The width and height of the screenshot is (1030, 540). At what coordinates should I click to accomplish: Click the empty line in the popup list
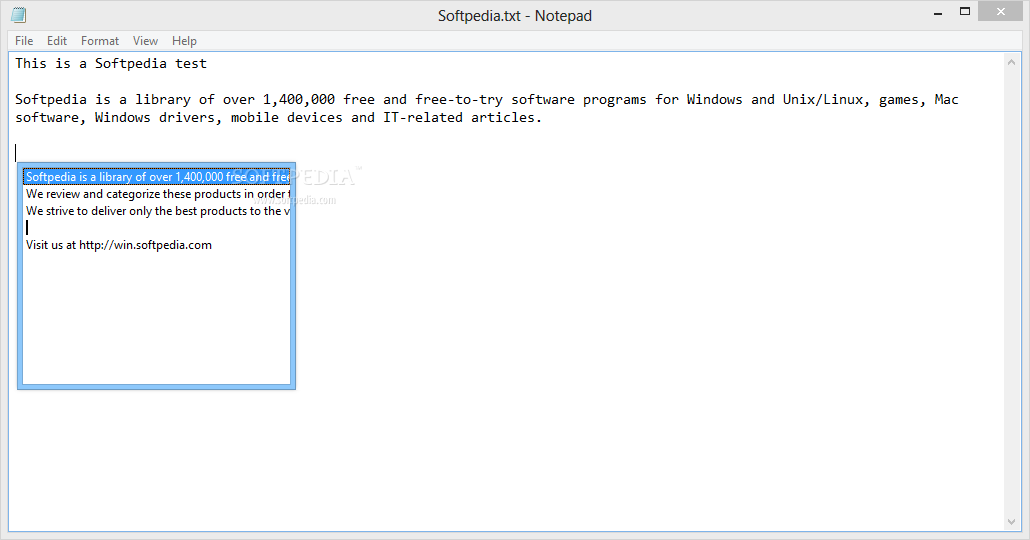[x=157, y=228]
